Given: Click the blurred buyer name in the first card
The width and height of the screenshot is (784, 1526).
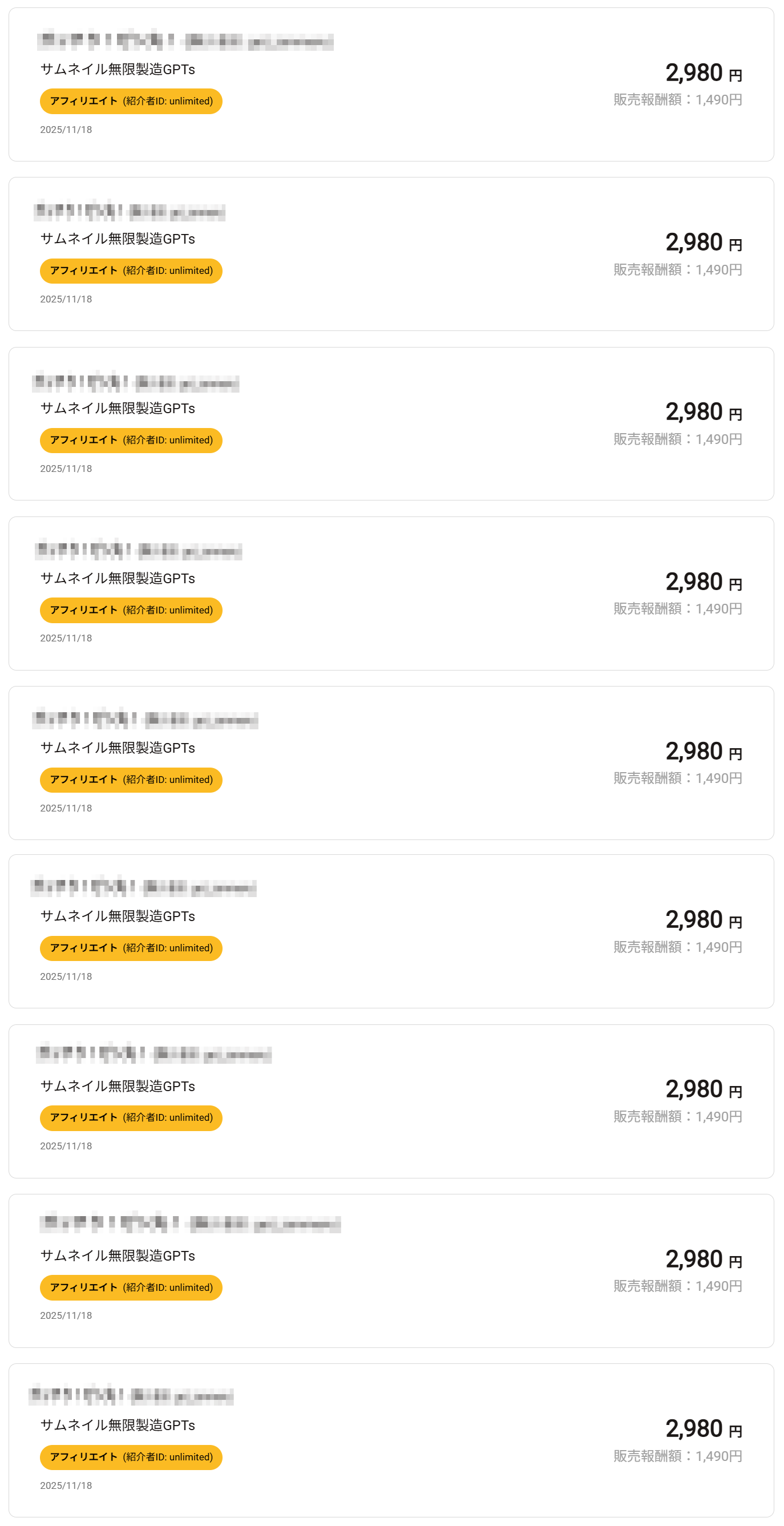Looking at the screenshot, I should 185,41.
